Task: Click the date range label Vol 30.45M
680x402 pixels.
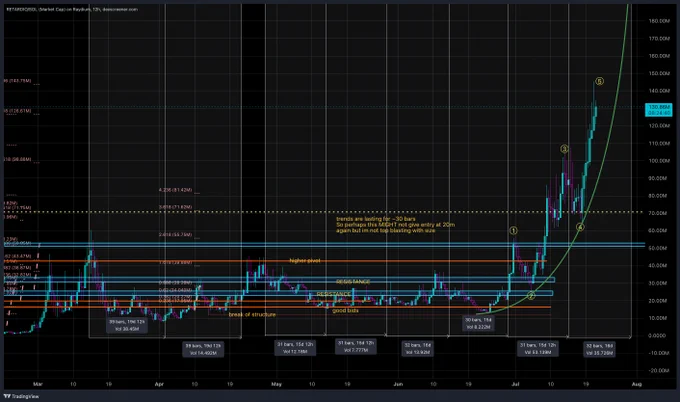Action: [127, 325]
